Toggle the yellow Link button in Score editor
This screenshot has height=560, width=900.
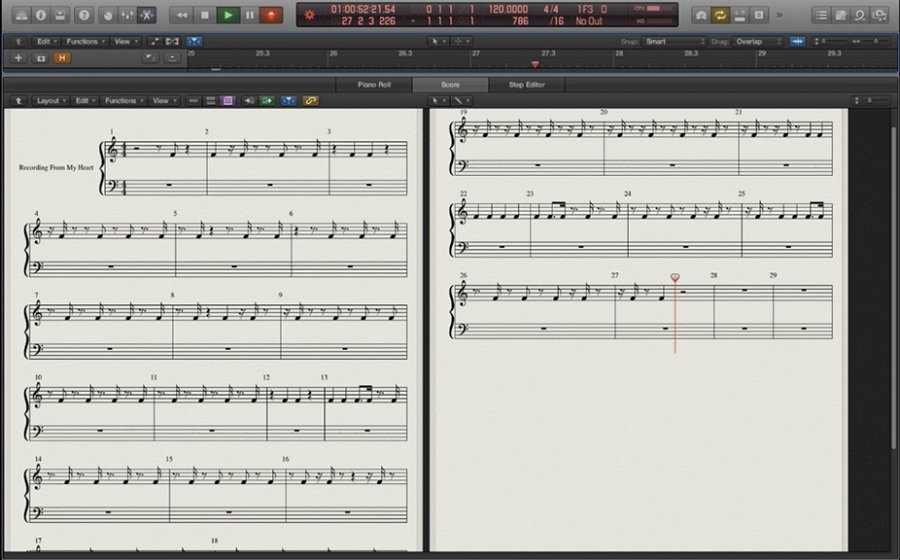[310, 101]
